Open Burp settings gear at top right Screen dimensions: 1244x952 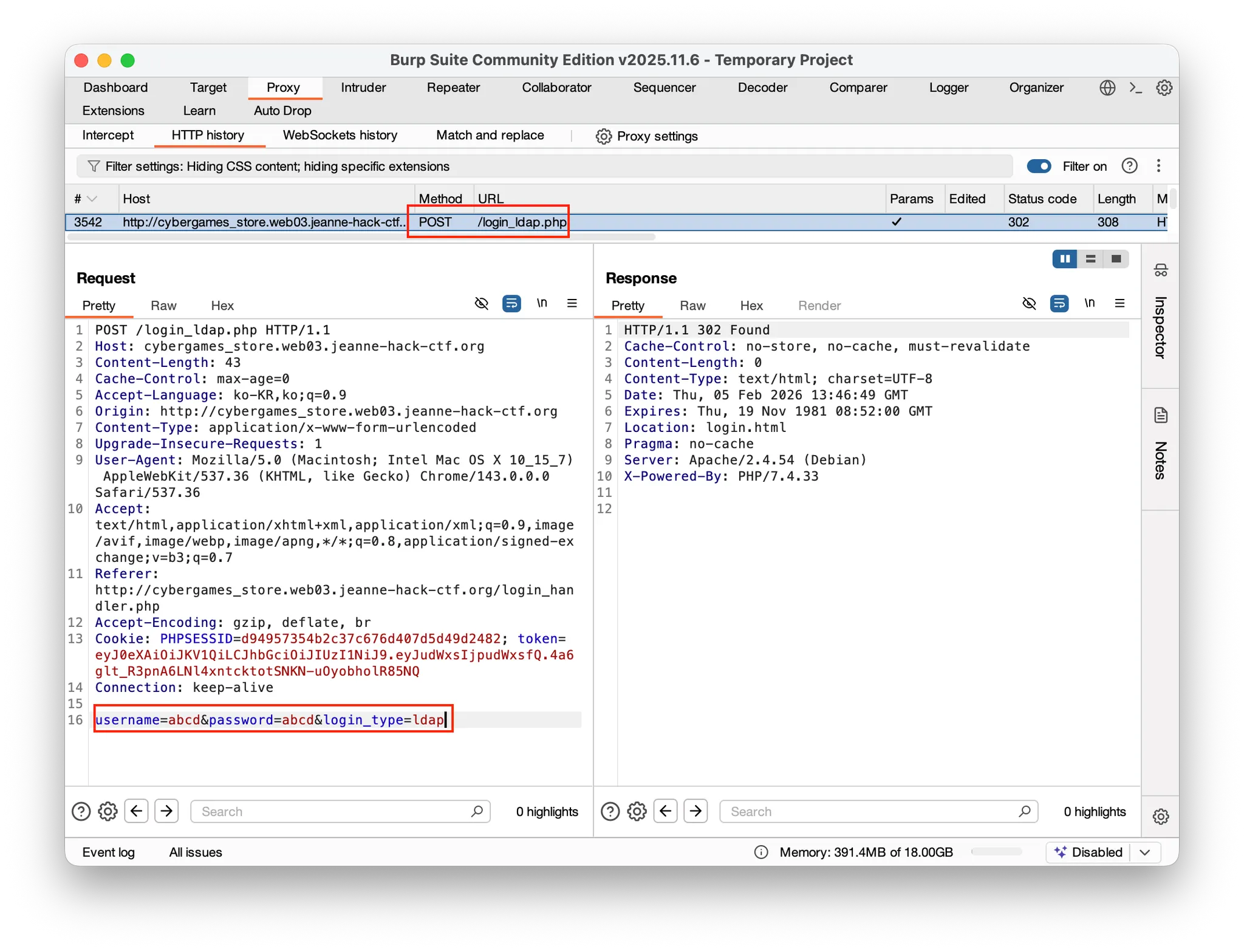click(1164, 87)
